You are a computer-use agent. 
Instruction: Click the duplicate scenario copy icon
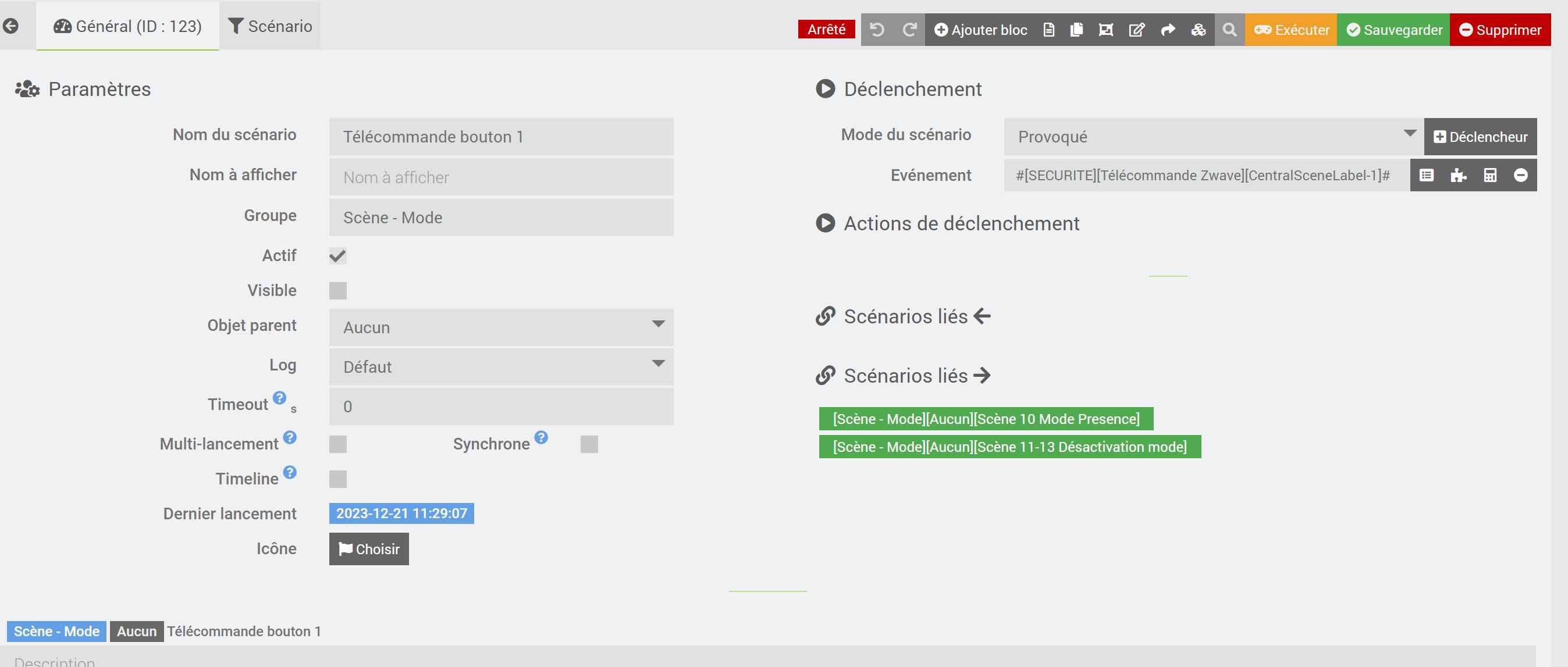pyautogui.click(x=1076, y=30)
